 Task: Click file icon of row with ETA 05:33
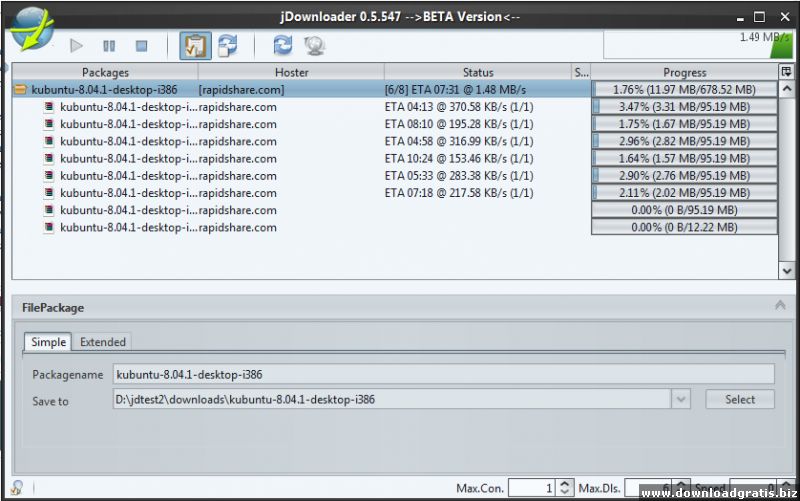click(x=49, y=176)
